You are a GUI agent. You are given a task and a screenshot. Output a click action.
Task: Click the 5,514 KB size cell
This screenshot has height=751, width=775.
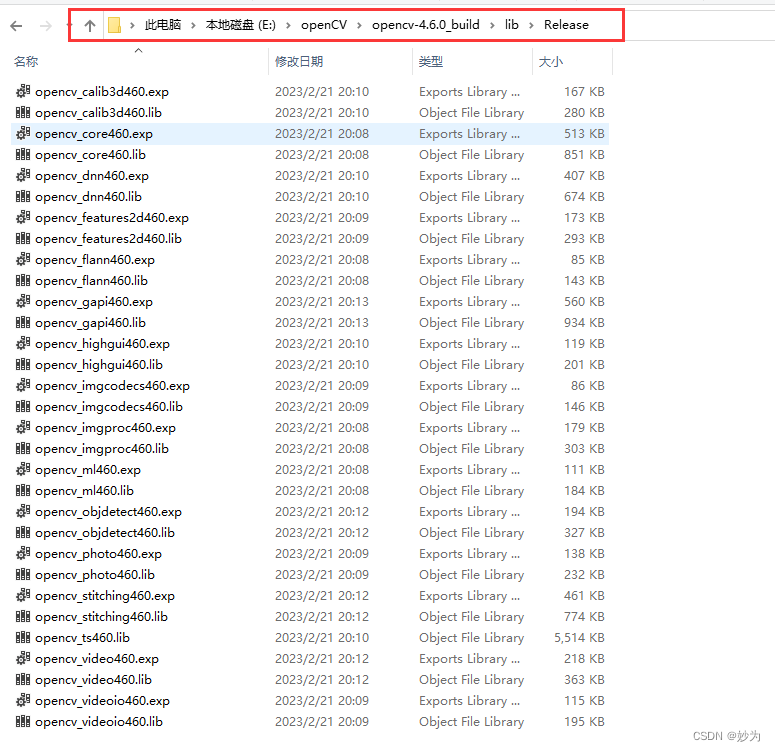[x=579, y=637]
